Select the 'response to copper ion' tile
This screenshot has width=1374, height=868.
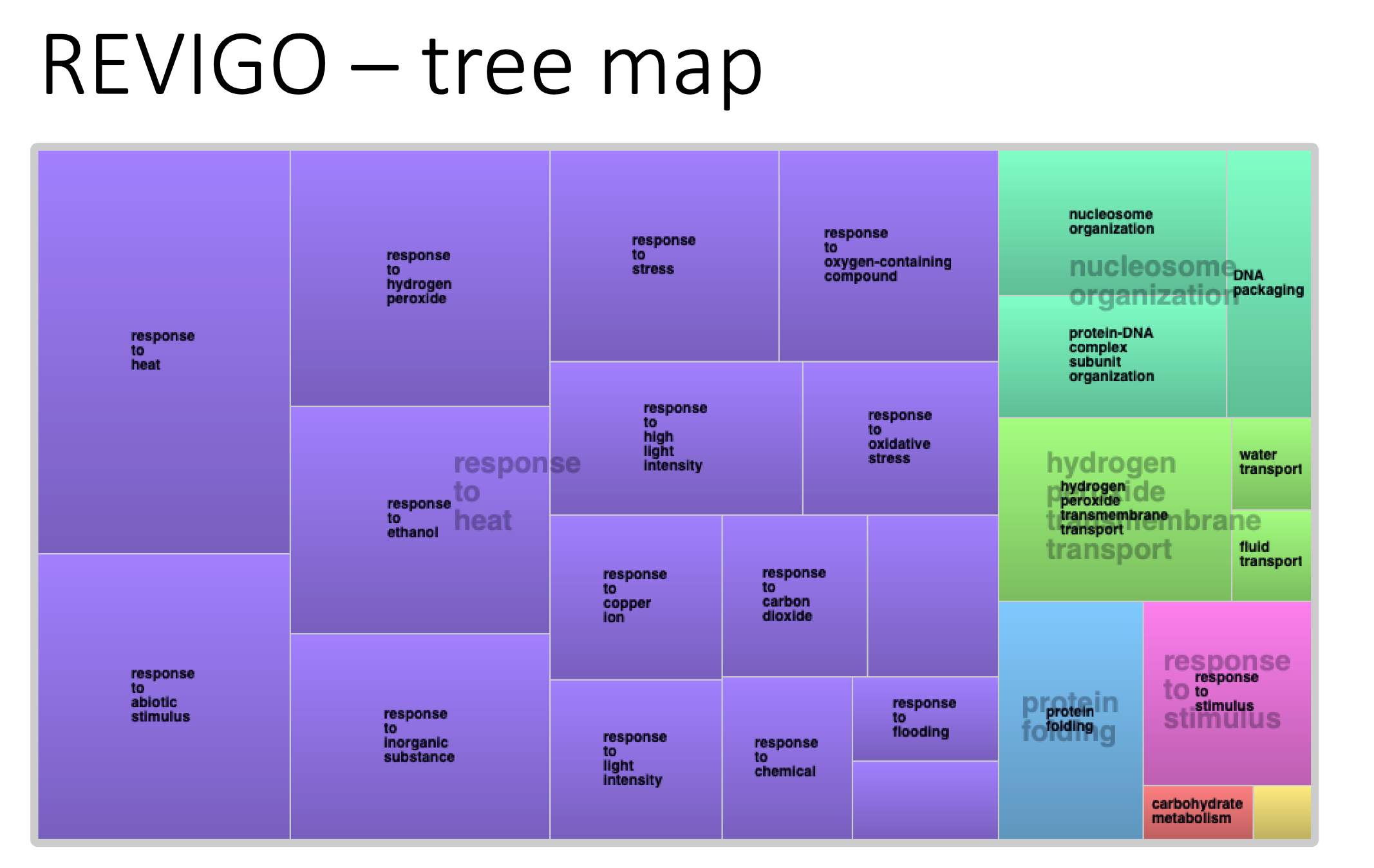point(635,597)
